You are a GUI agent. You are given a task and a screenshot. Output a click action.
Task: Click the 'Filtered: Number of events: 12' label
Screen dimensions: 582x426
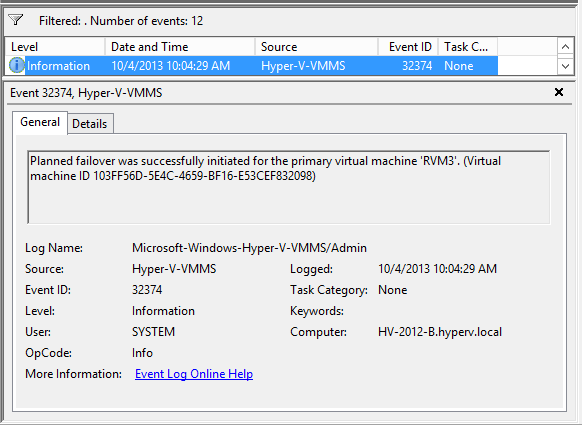tap(121, 21)
